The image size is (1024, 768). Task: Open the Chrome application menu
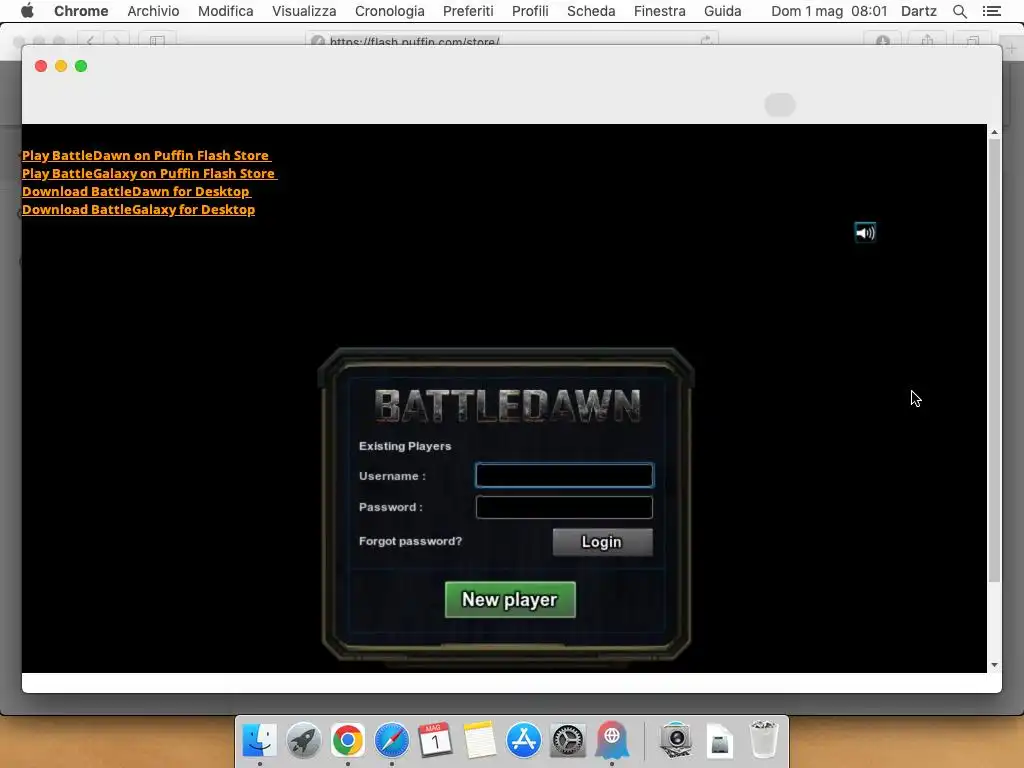click(81, 11)
